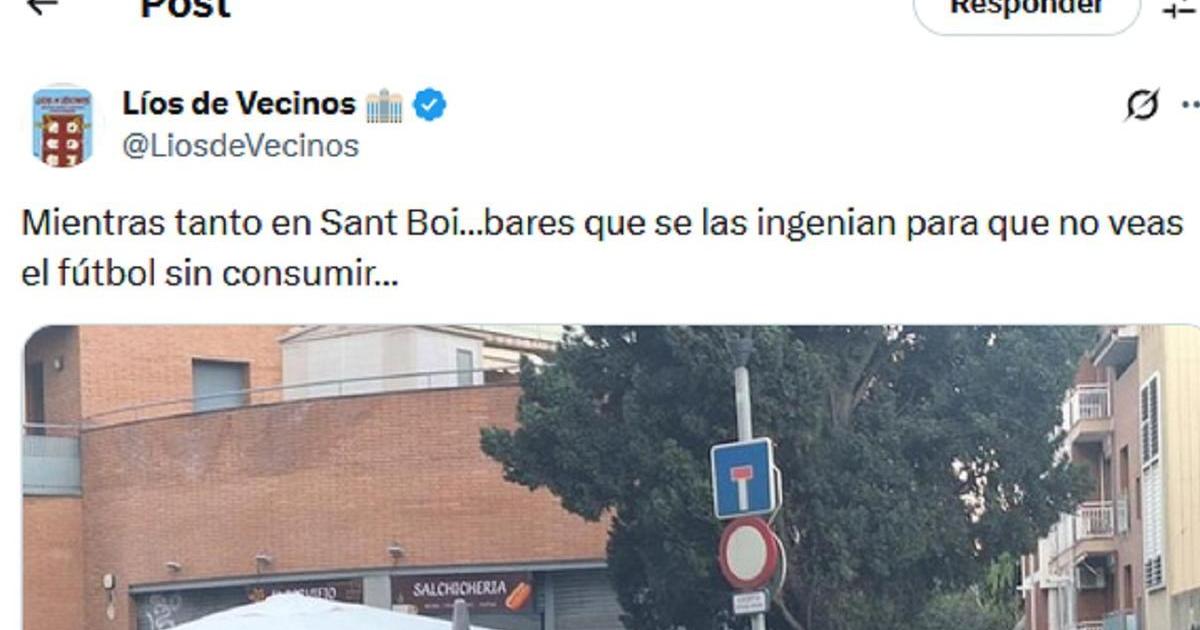Open the attached street photo
The image size is (1200, 630).
pos(611,478)
